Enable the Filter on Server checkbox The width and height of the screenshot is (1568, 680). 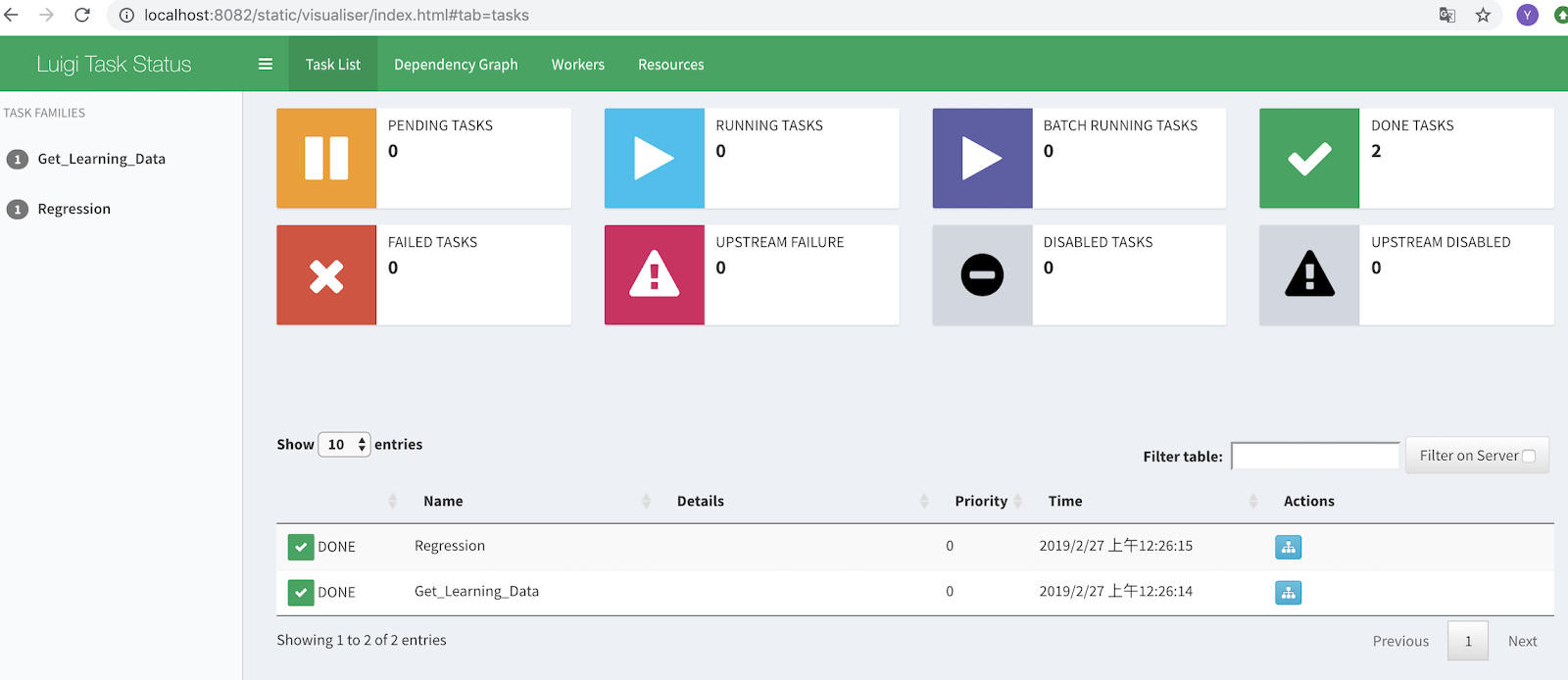click(1528, 456)
